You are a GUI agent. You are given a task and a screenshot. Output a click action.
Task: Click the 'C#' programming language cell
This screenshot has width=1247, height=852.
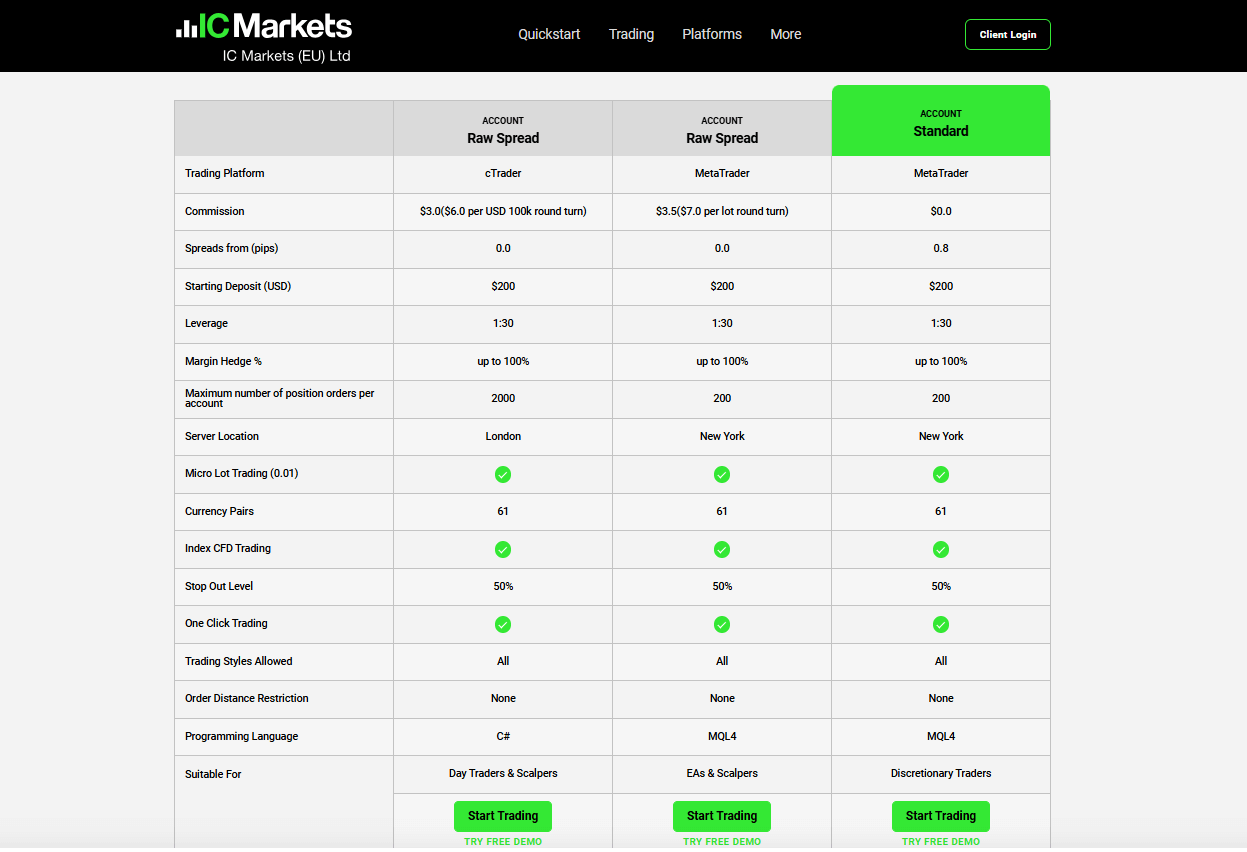503,736
